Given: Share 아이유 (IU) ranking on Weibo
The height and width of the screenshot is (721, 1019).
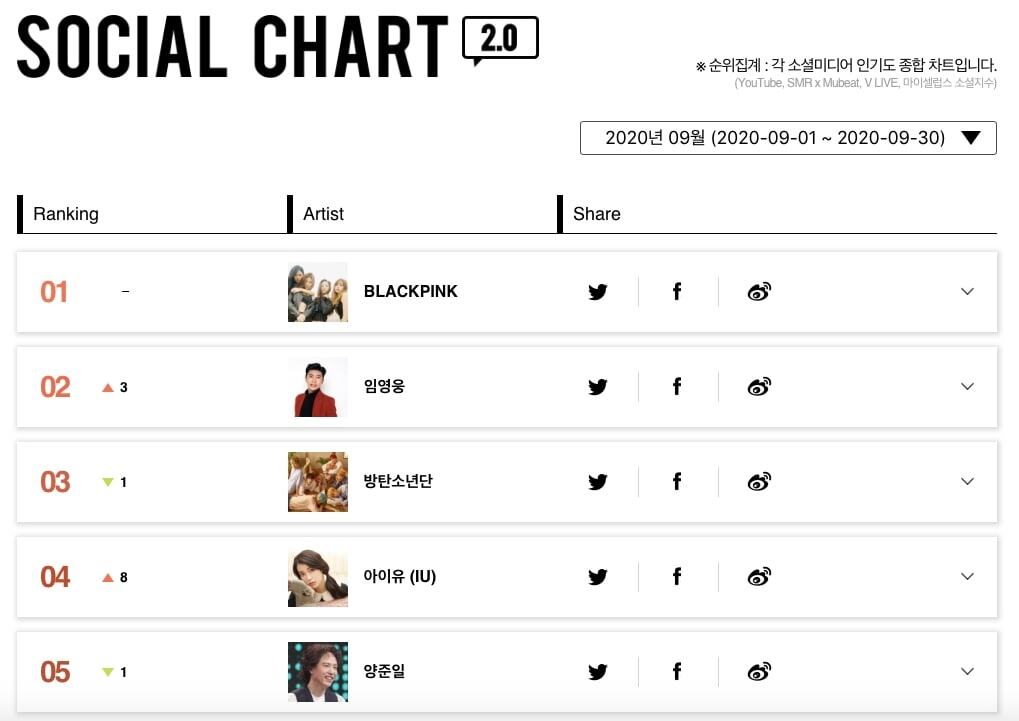Looking at the screenshot, I should coord(759,577).
